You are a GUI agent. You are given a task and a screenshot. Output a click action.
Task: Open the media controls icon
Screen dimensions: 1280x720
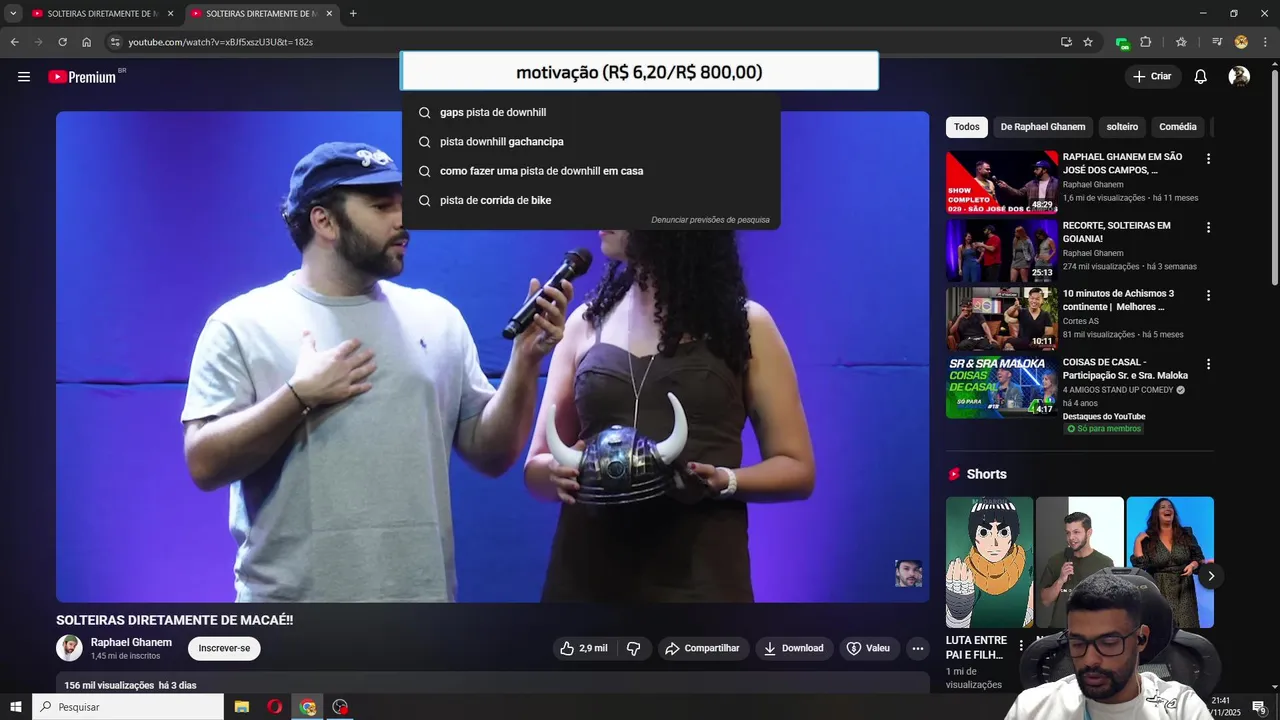coord(1217,42)
